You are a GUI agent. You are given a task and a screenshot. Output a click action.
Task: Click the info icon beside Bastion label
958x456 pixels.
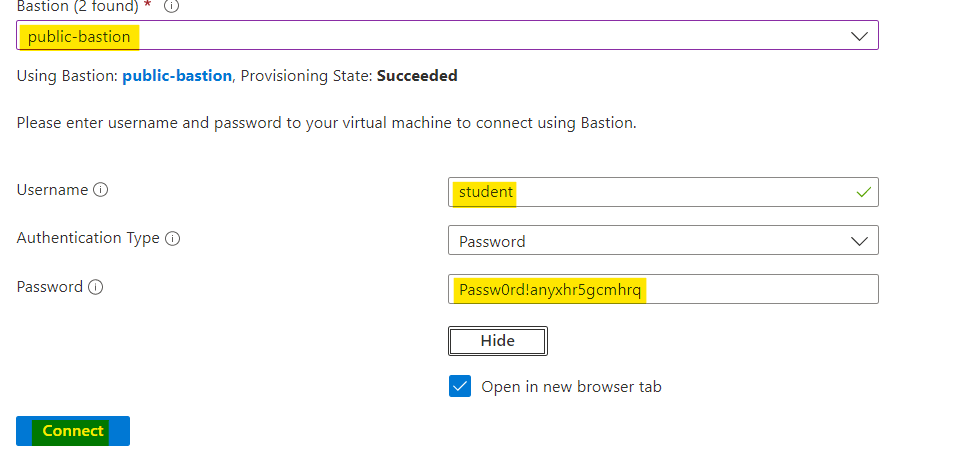tap(171, 7)
